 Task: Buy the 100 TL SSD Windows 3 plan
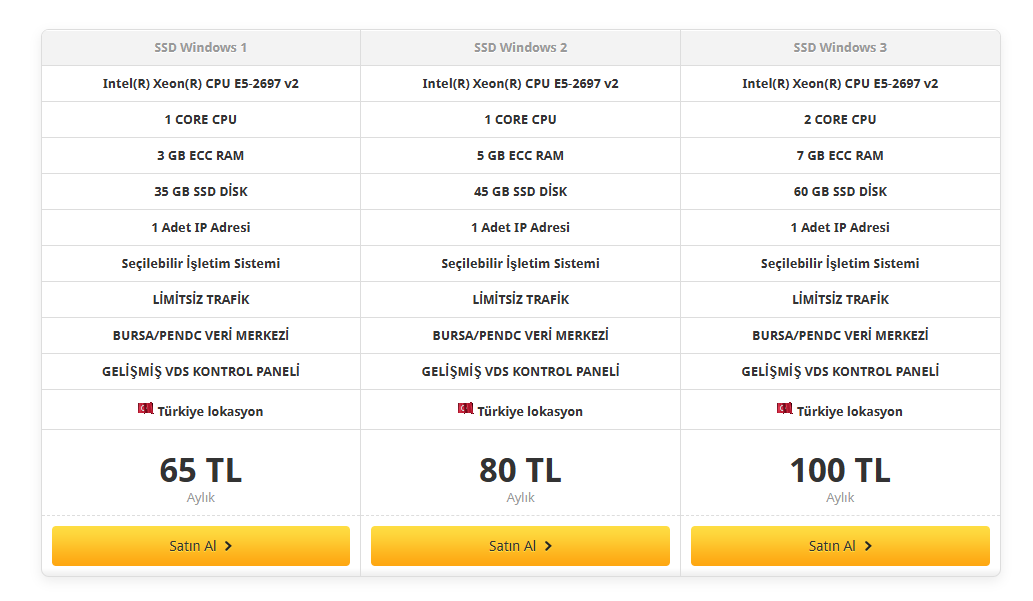pos(840,546)
